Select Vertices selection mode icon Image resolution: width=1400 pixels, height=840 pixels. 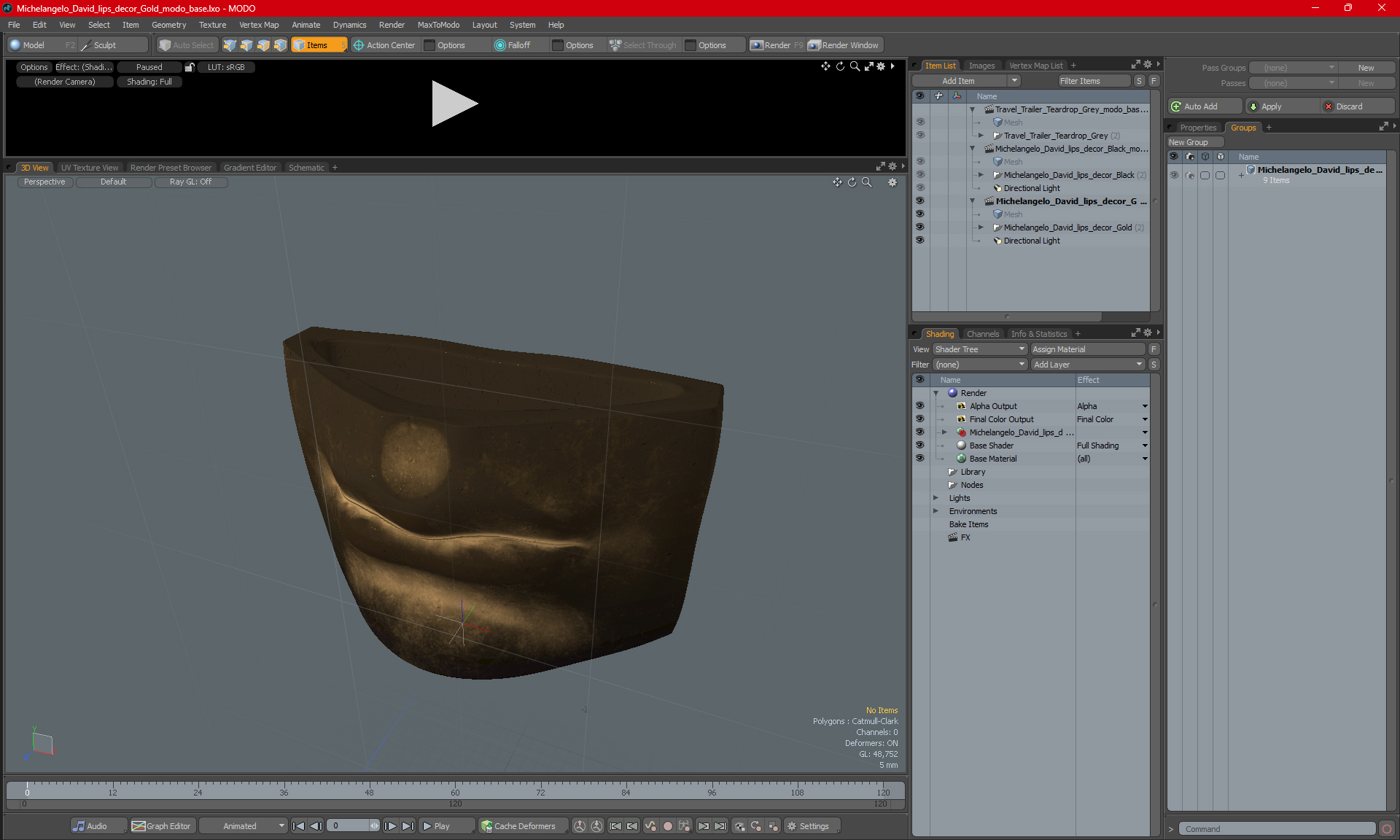coord(230,45)
